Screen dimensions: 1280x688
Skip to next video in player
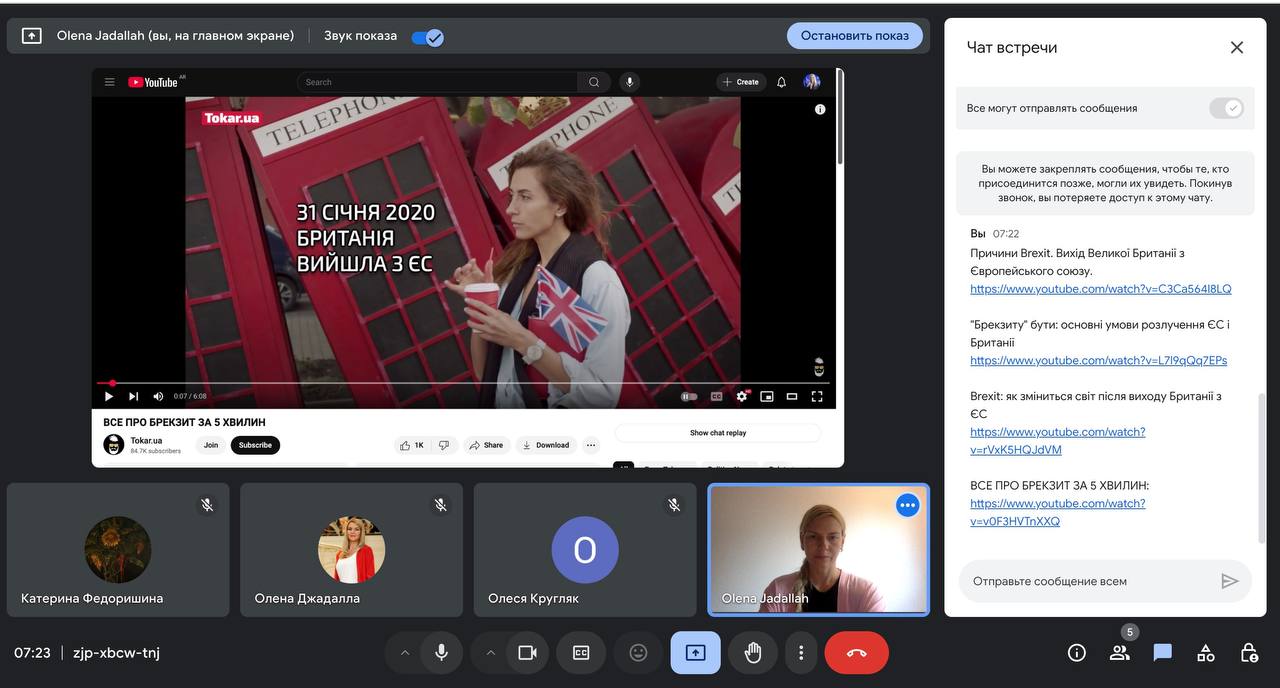coord(133,396)
